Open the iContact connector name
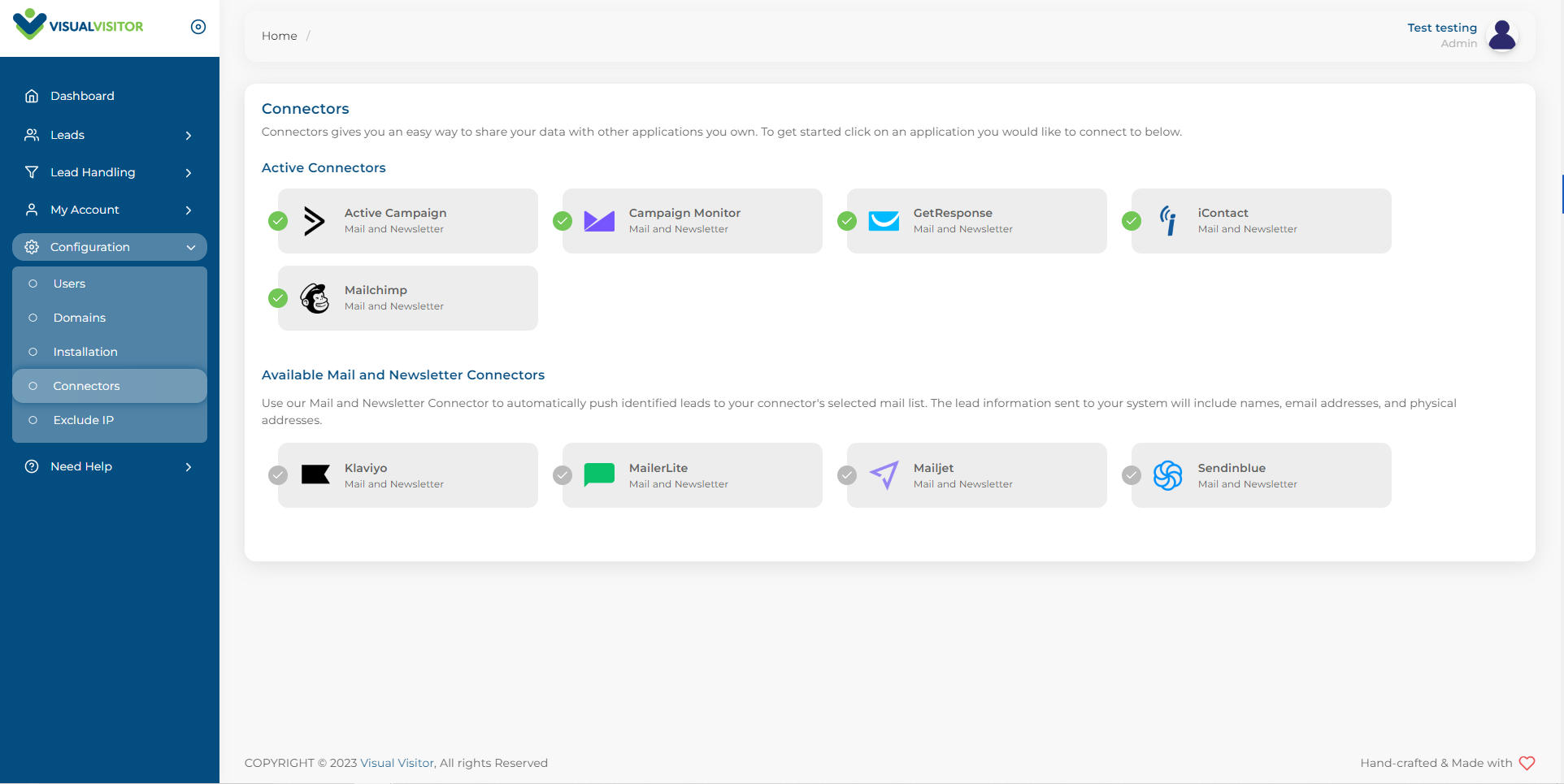This screenshot has width=1564, height=784. pyautogui.click(x=1223, y=213)
